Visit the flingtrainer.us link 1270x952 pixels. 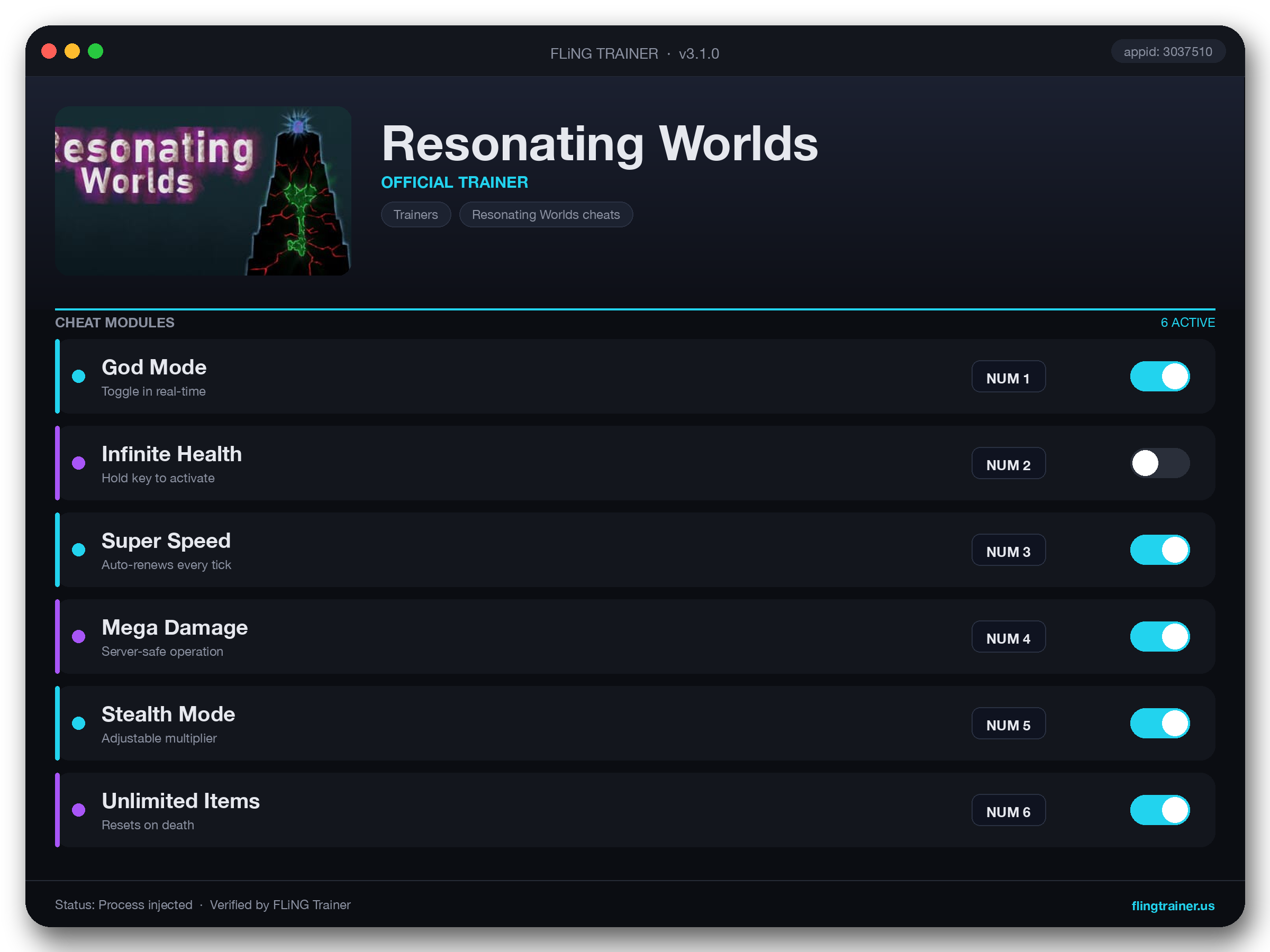(x=1173, y=905)
